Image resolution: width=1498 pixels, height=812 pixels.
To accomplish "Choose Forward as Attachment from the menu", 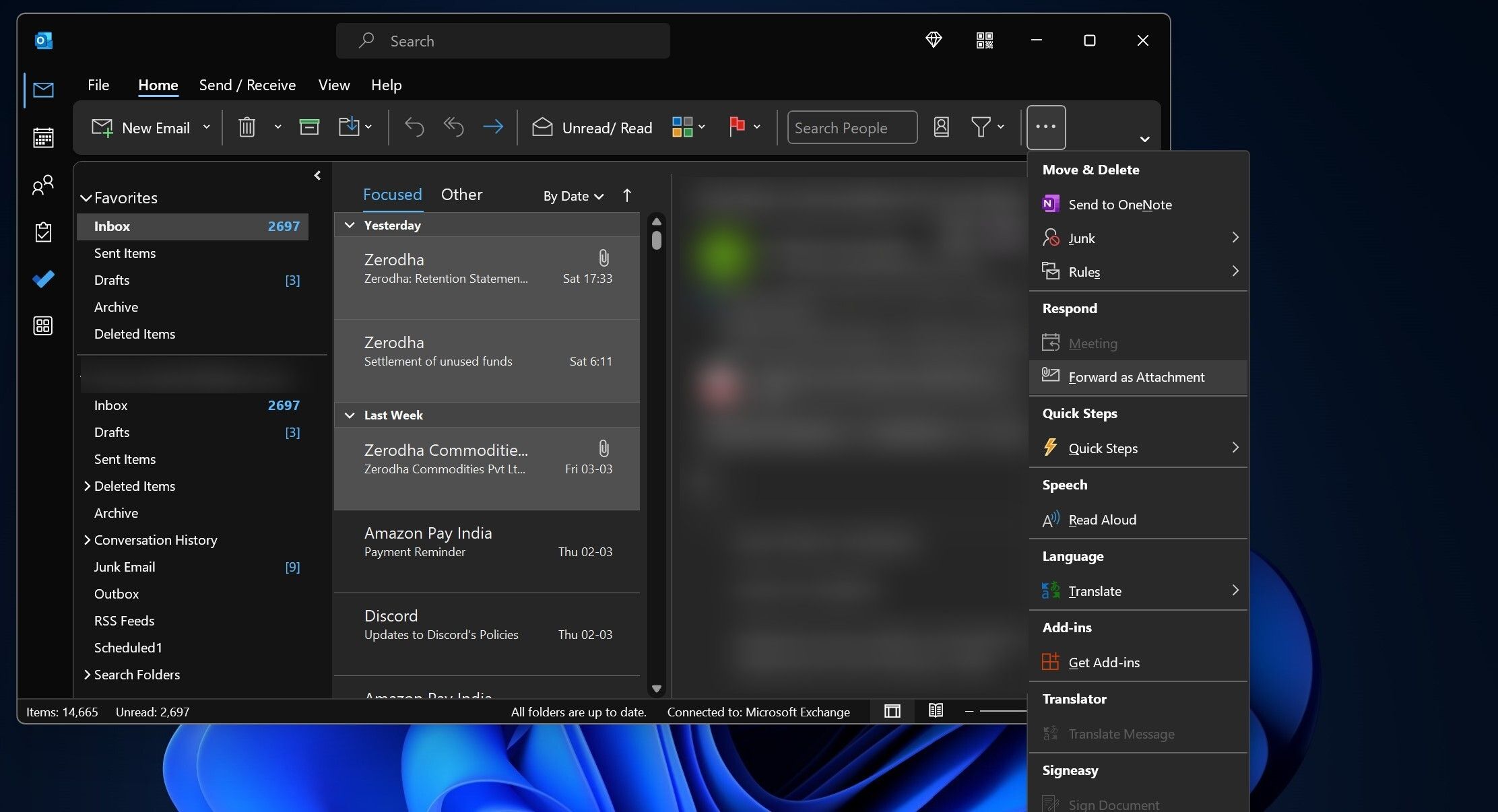I will pos(1136,377).
